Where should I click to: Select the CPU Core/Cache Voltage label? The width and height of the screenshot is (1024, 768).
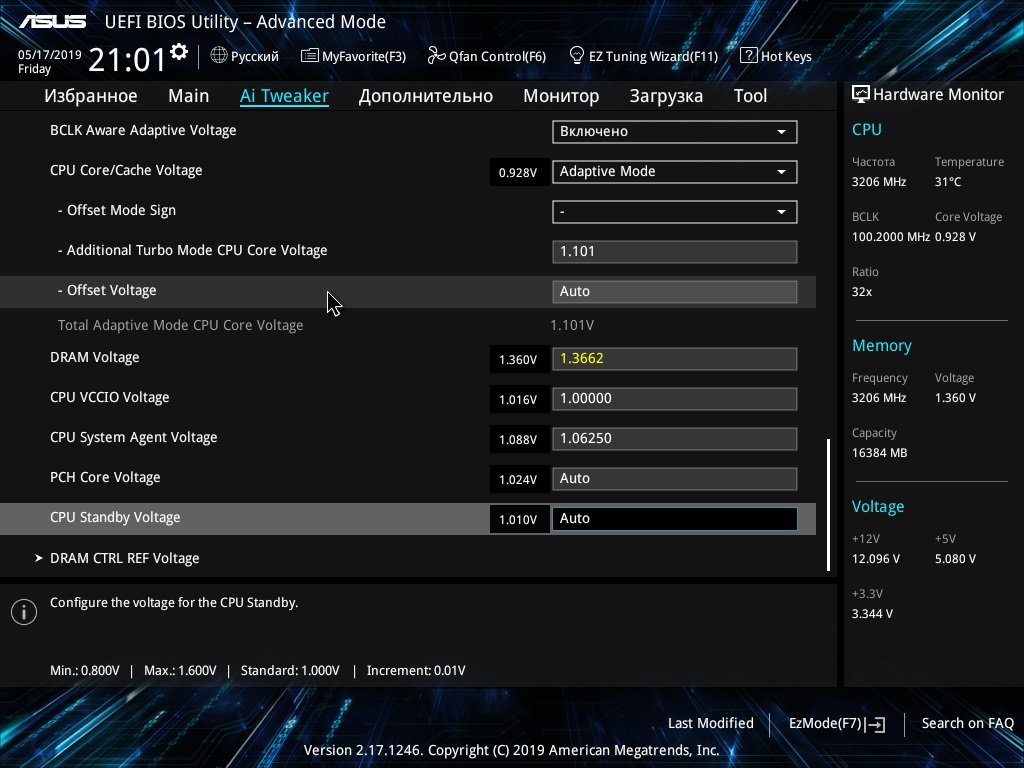[x=126, y=170]
